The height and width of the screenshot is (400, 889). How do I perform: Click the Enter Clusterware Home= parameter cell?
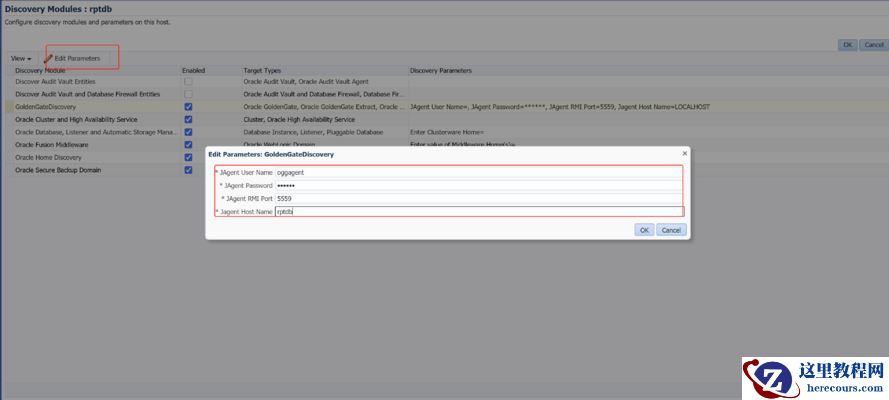pyautogui.click(x=447, y=132)
